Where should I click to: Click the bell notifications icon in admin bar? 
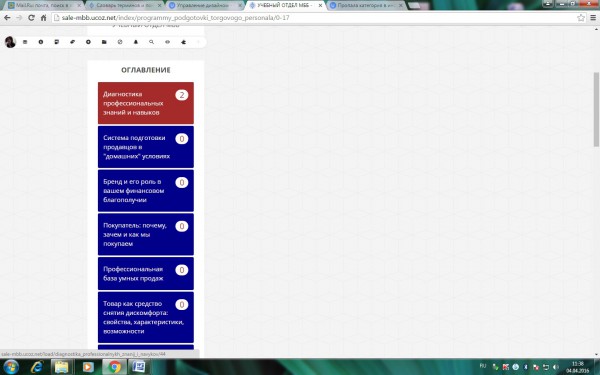(x=135, y=42)
